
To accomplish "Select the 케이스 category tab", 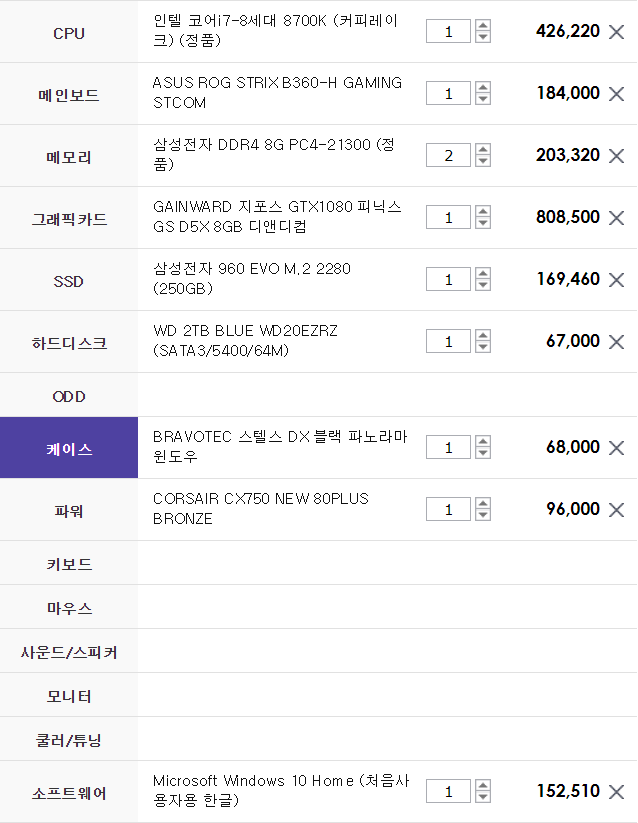I will coord(69,448).
